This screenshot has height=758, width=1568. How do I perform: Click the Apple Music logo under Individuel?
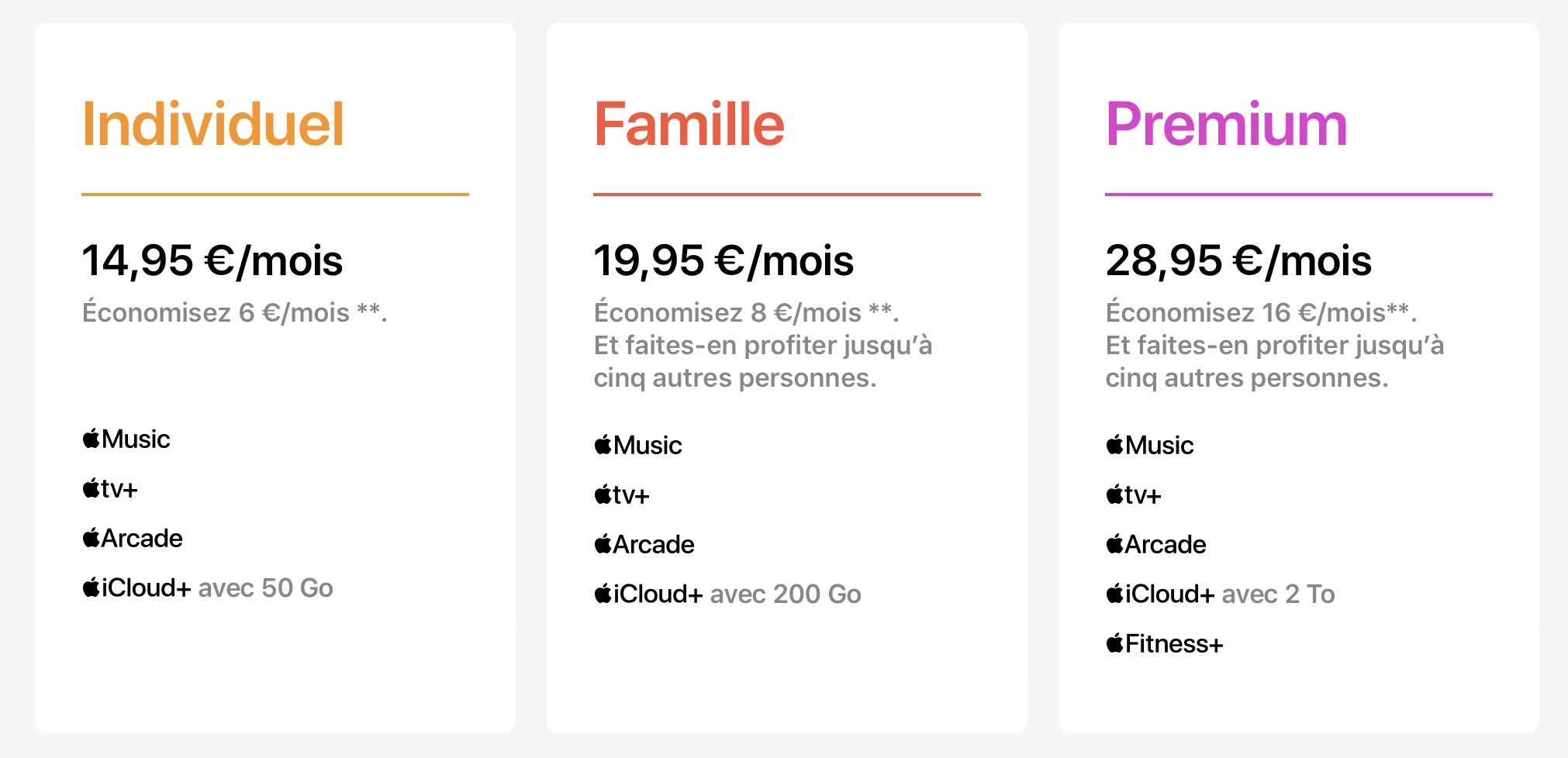pyautogui.click(x=126, y=439)
